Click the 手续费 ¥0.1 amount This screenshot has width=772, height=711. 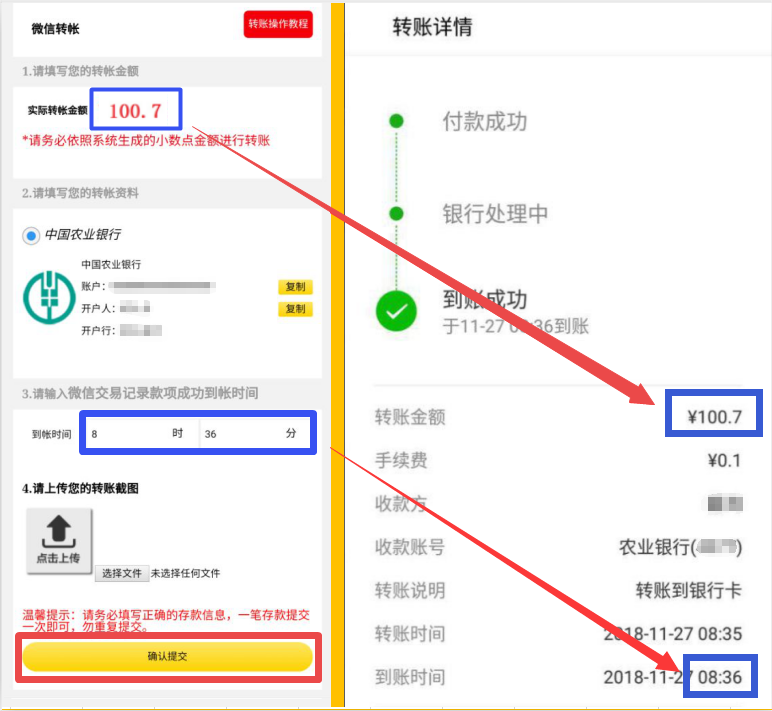[x=724, y=460]
